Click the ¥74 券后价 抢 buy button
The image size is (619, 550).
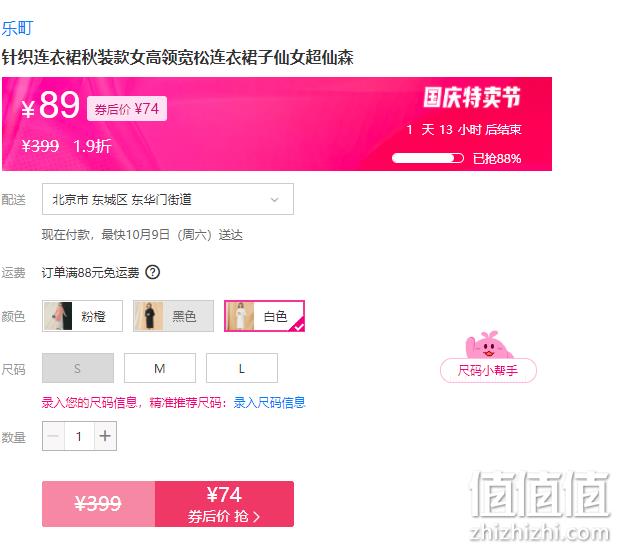click(224, 504)
